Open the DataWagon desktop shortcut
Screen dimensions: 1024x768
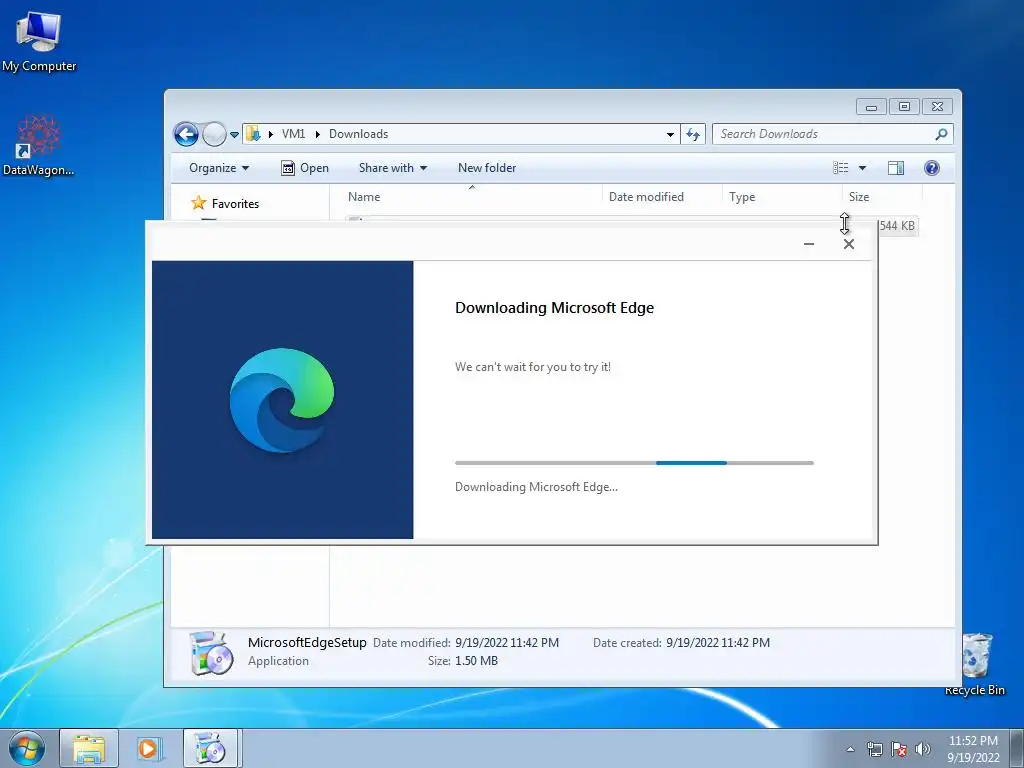[x=38, y=145]
